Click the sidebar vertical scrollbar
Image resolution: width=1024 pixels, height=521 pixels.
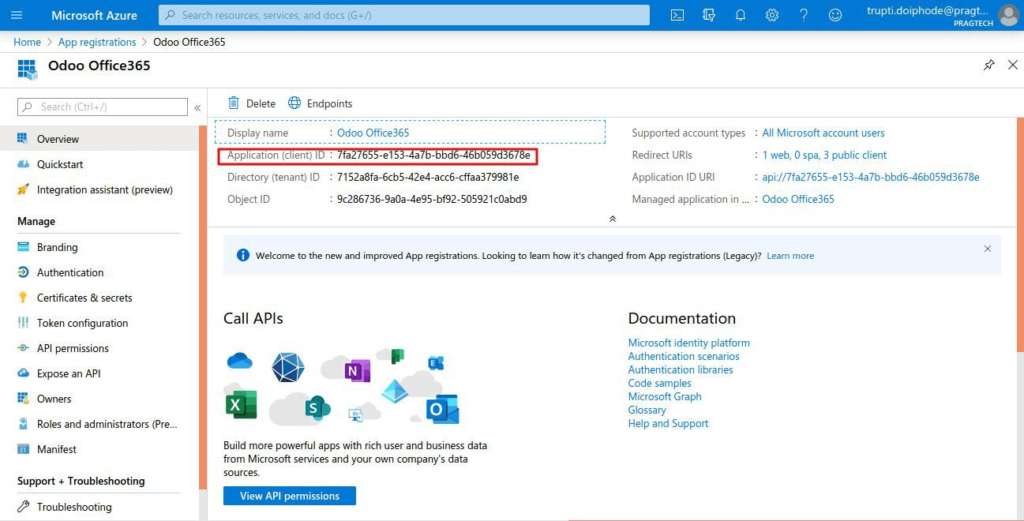pos(203,300)
